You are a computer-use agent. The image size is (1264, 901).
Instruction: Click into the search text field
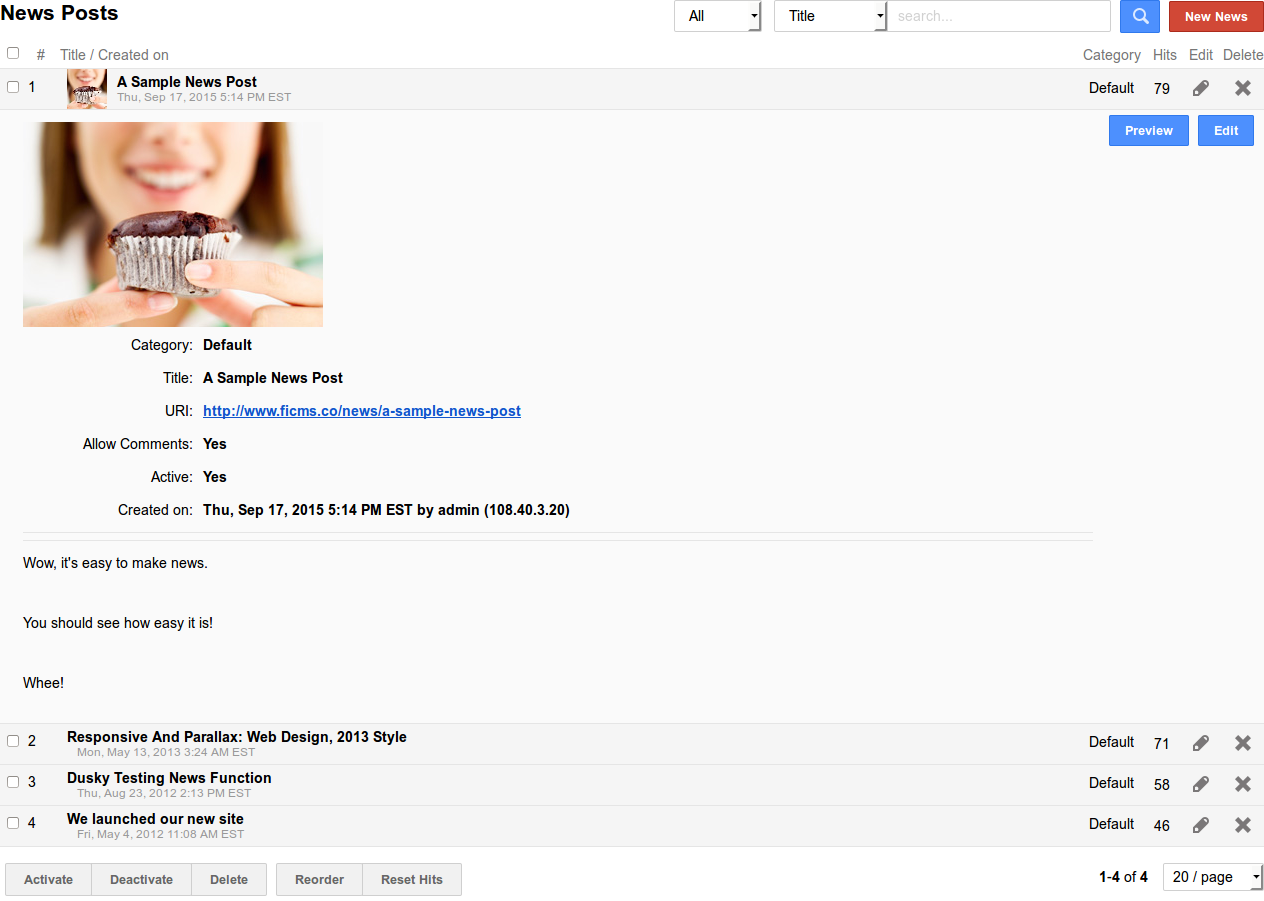click(x=1000, y=16)
